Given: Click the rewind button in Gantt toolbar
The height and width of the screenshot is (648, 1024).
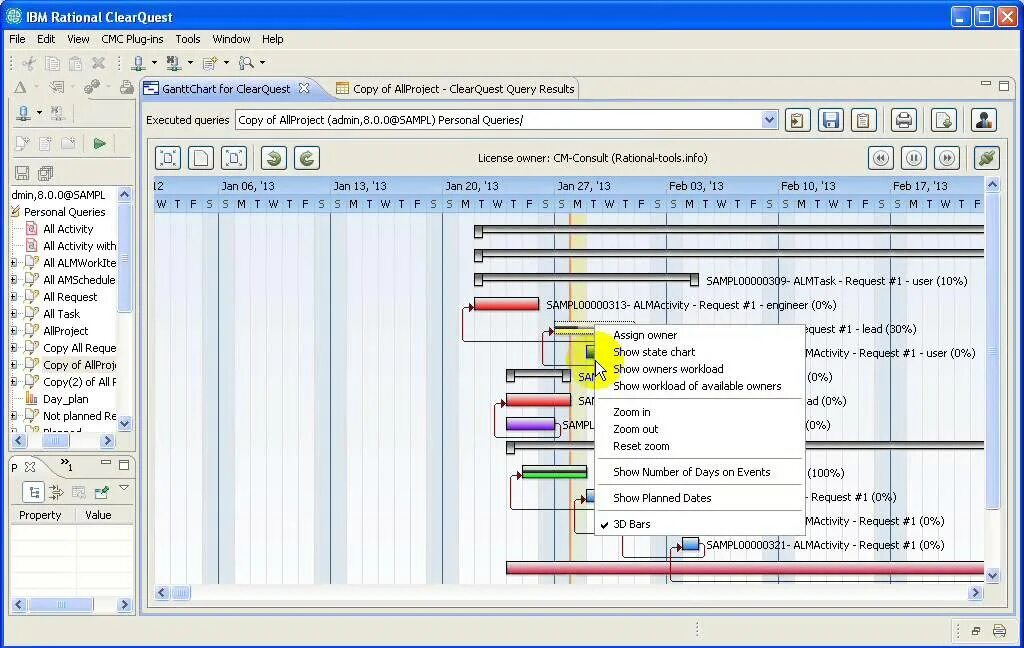Looking at the screenshot, I should point(880,158).
